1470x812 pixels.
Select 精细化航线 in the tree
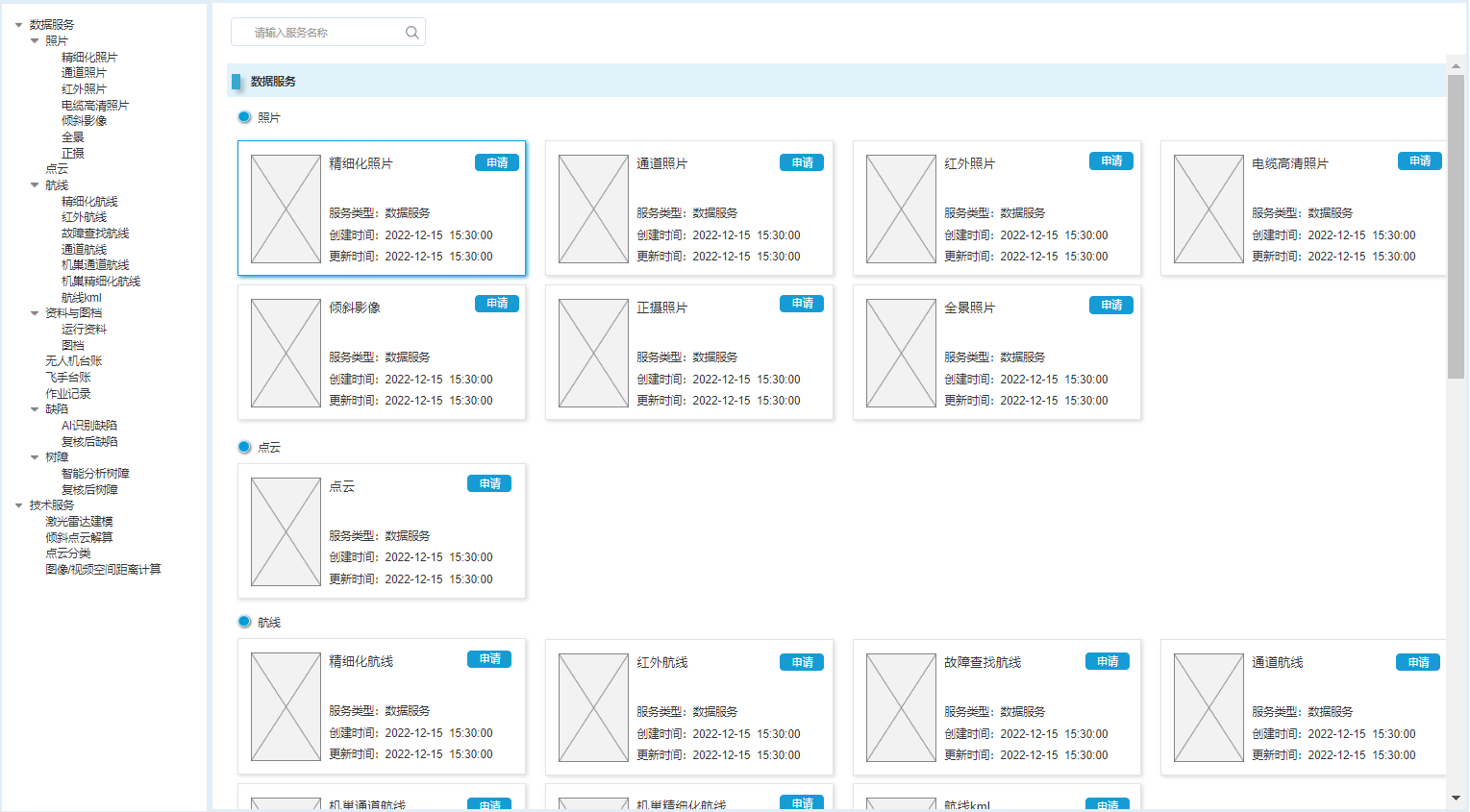[89, 202]
